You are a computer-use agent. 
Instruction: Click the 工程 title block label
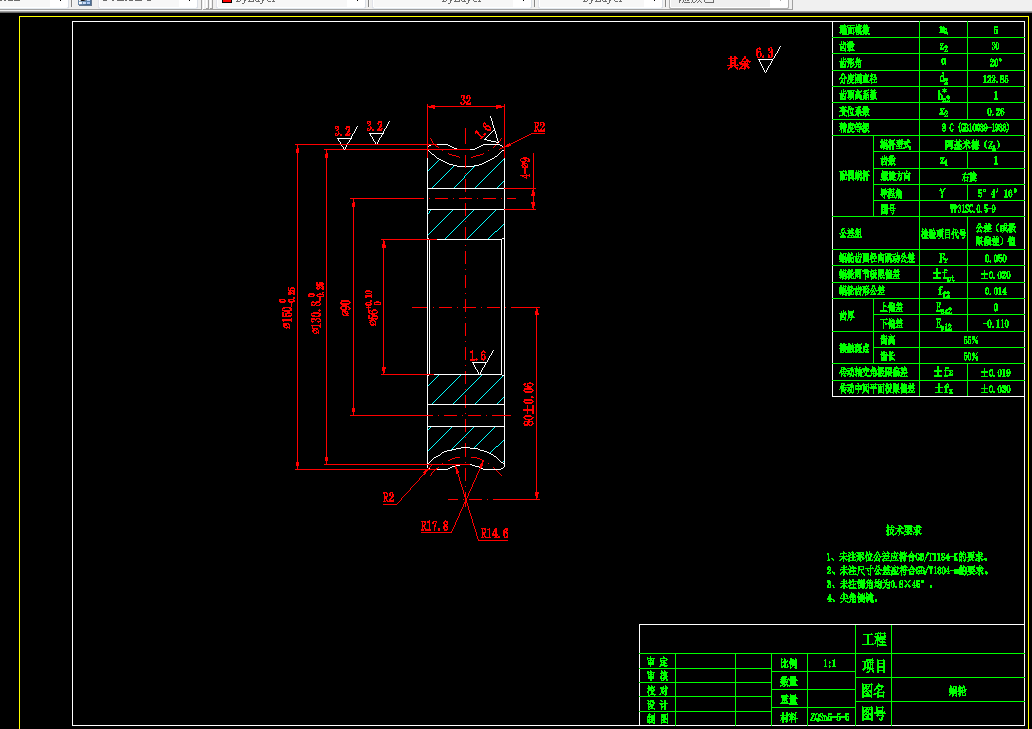[x=874, y=640]
